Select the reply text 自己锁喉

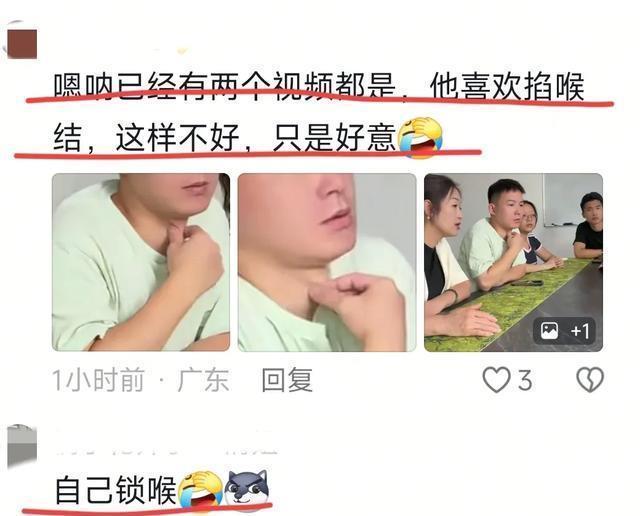click(116, 489)
